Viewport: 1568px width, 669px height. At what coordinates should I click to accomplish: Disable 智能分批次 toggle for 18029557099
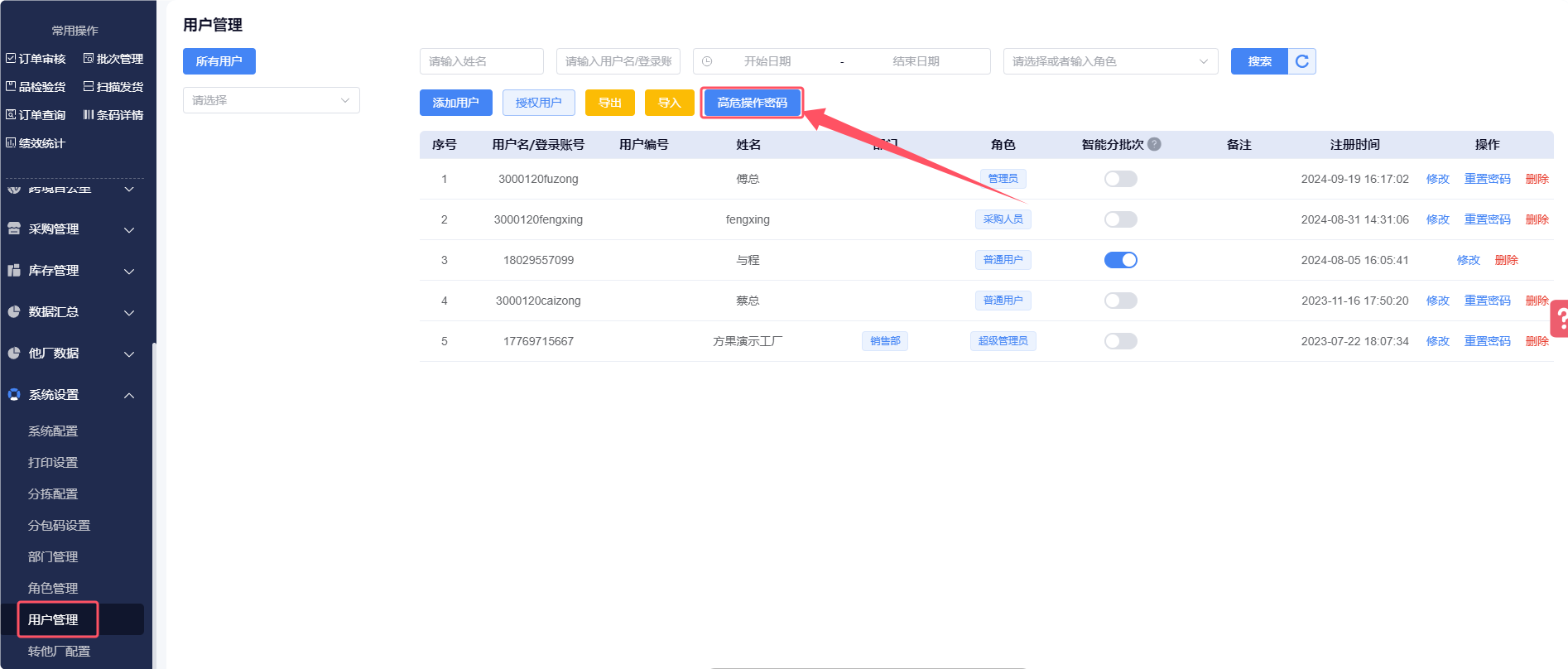point(1120,260)
